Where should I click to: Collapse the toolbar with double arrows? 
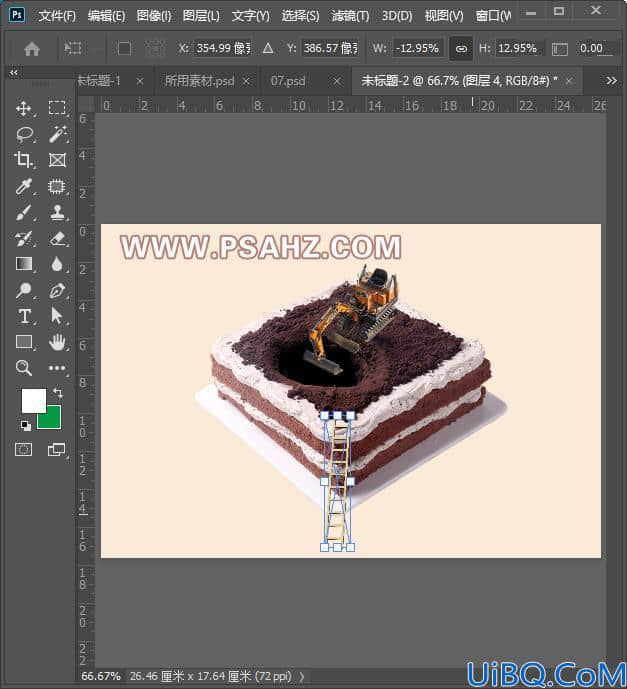(x=14, y=73)
